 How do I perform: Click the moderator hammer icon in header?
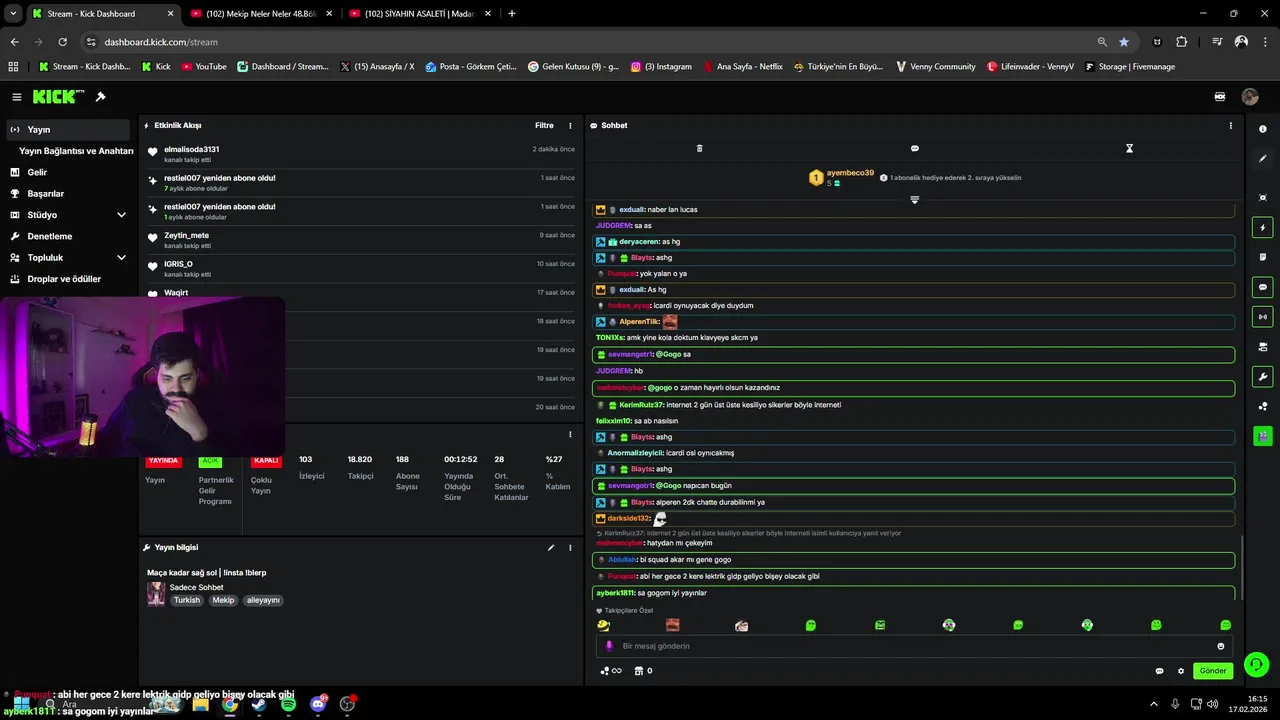point(100,97)
